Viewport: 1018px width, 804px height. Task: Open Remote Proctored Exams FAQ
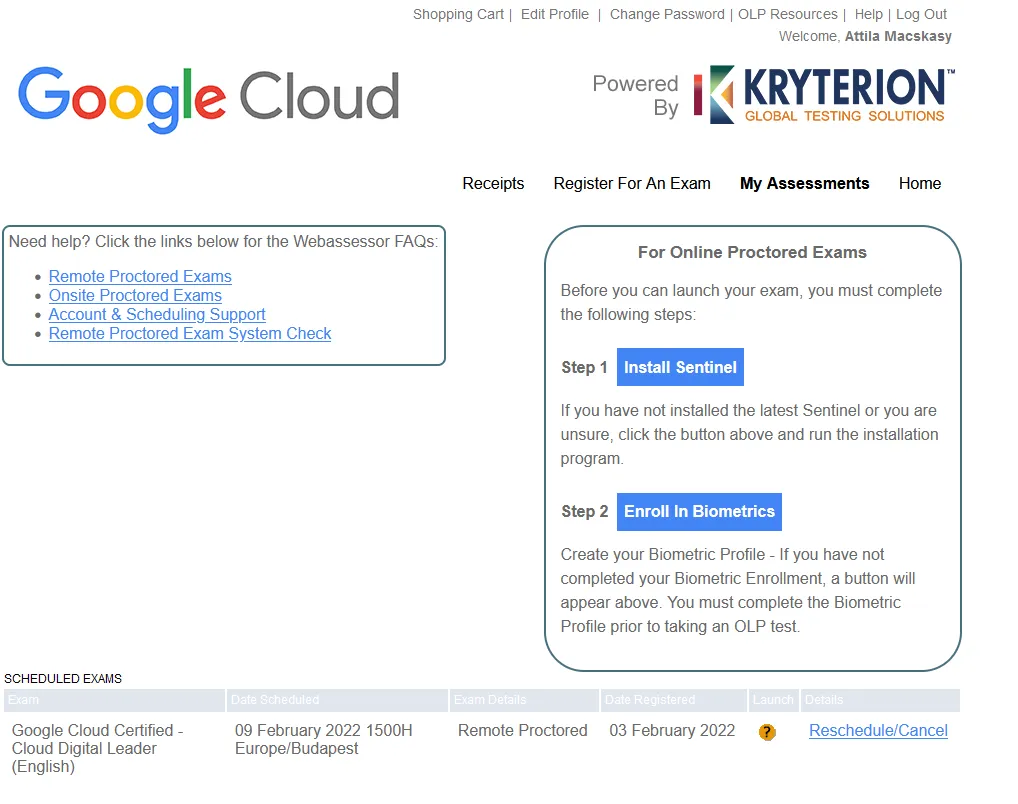point(140,277)
